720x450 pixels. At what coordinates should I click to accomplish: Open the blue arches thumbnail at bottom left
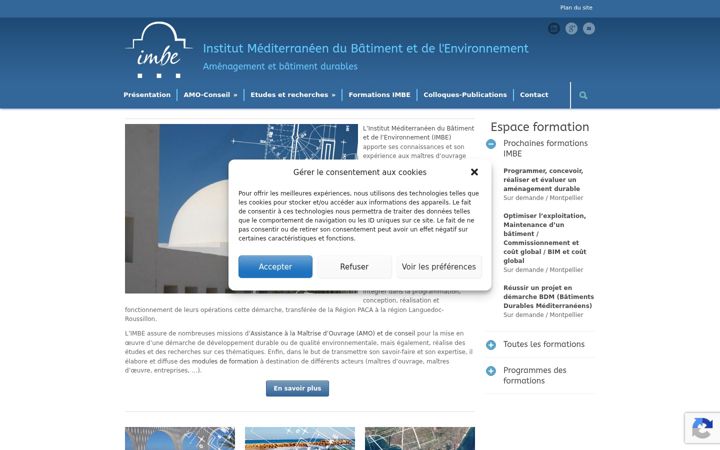pyautogui.click(x=180, y=439)
